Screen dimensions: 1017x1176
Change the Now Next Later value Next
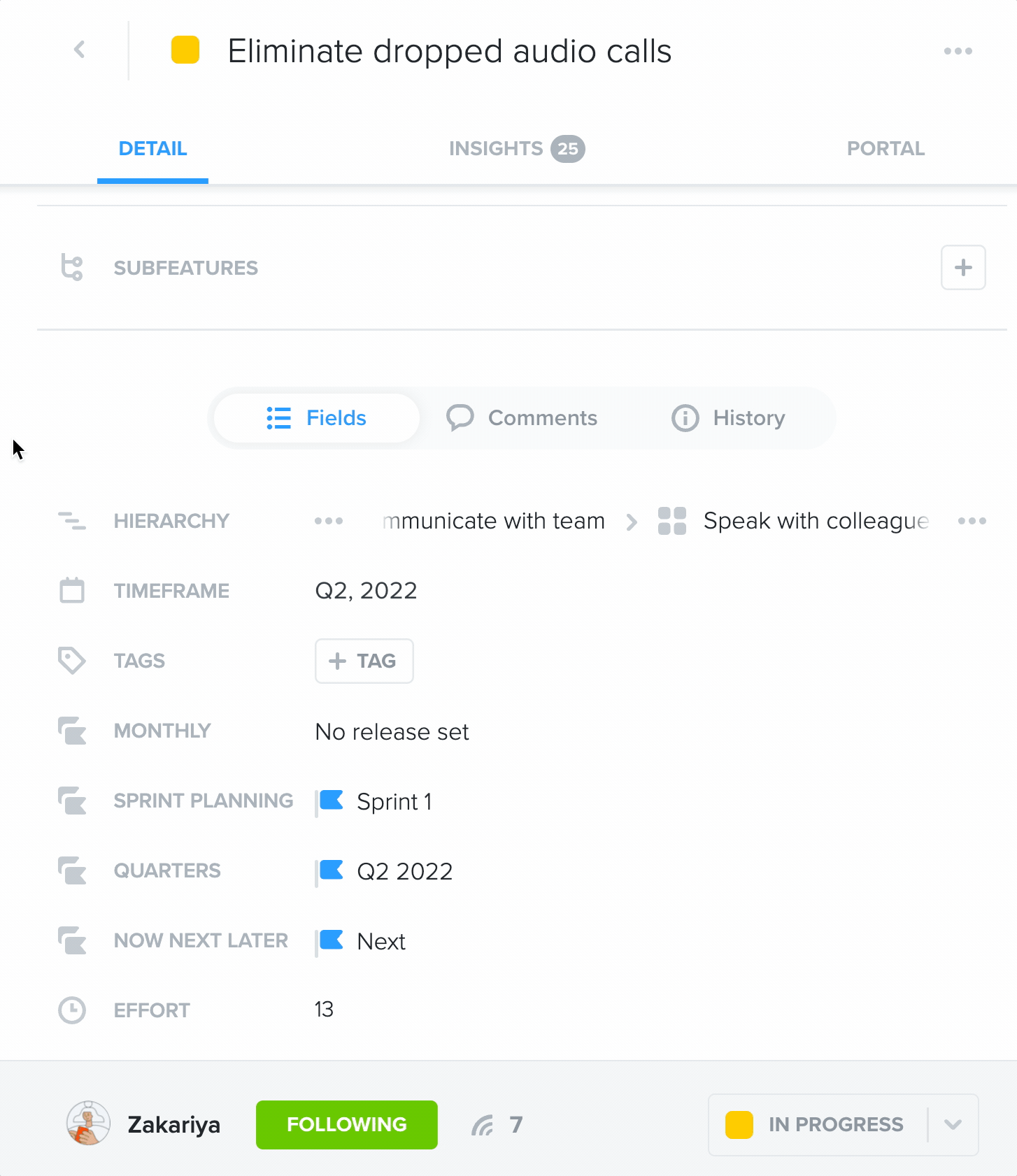[x=381, y=942]
